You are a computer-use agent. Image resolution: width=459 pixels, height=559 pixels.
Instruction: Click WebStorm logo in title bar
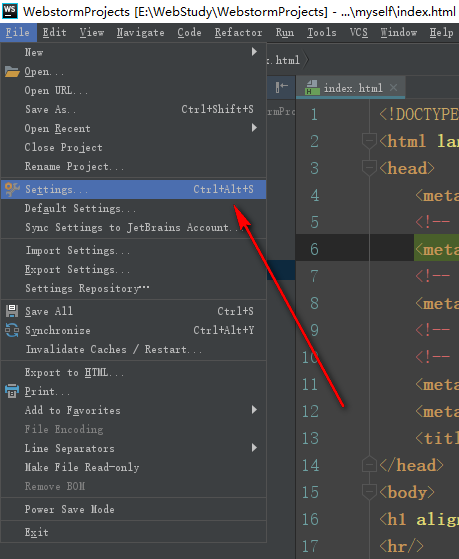coord(10,11)
